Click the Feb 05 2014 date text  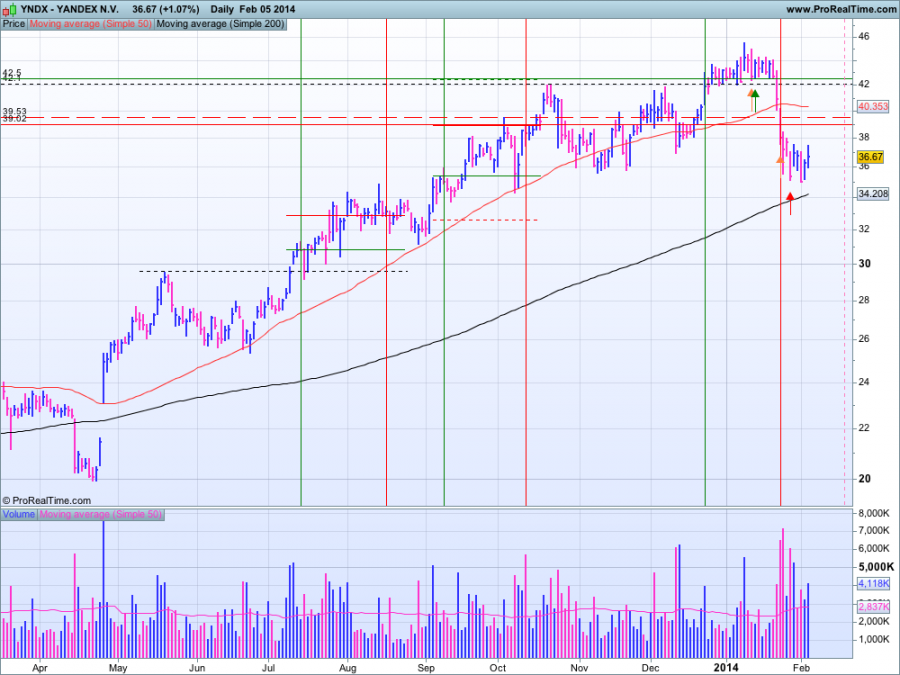pos(267,9)
